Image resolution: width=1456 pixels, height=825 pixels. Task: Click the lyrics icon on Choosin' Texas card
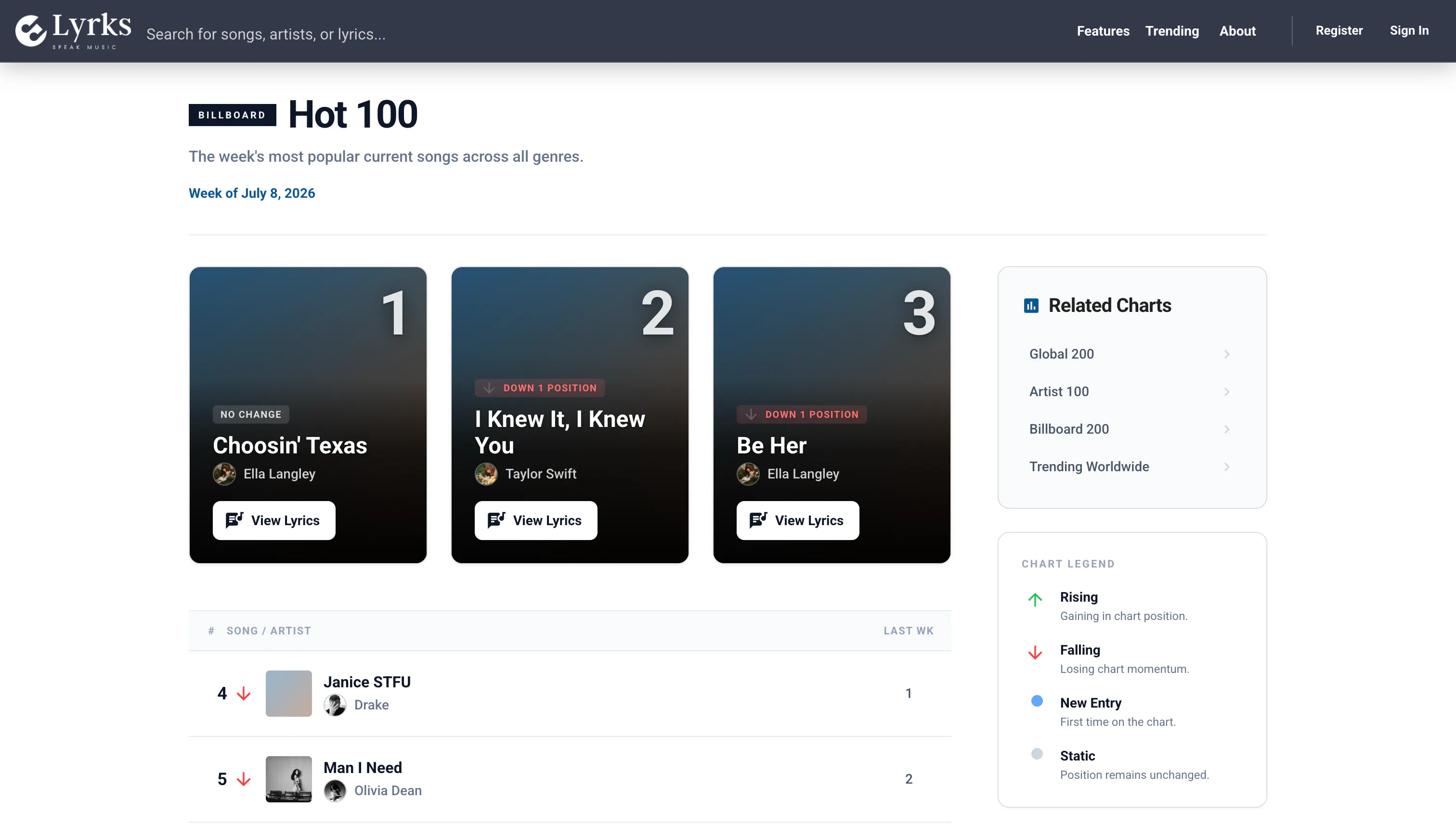click(234, 520)
